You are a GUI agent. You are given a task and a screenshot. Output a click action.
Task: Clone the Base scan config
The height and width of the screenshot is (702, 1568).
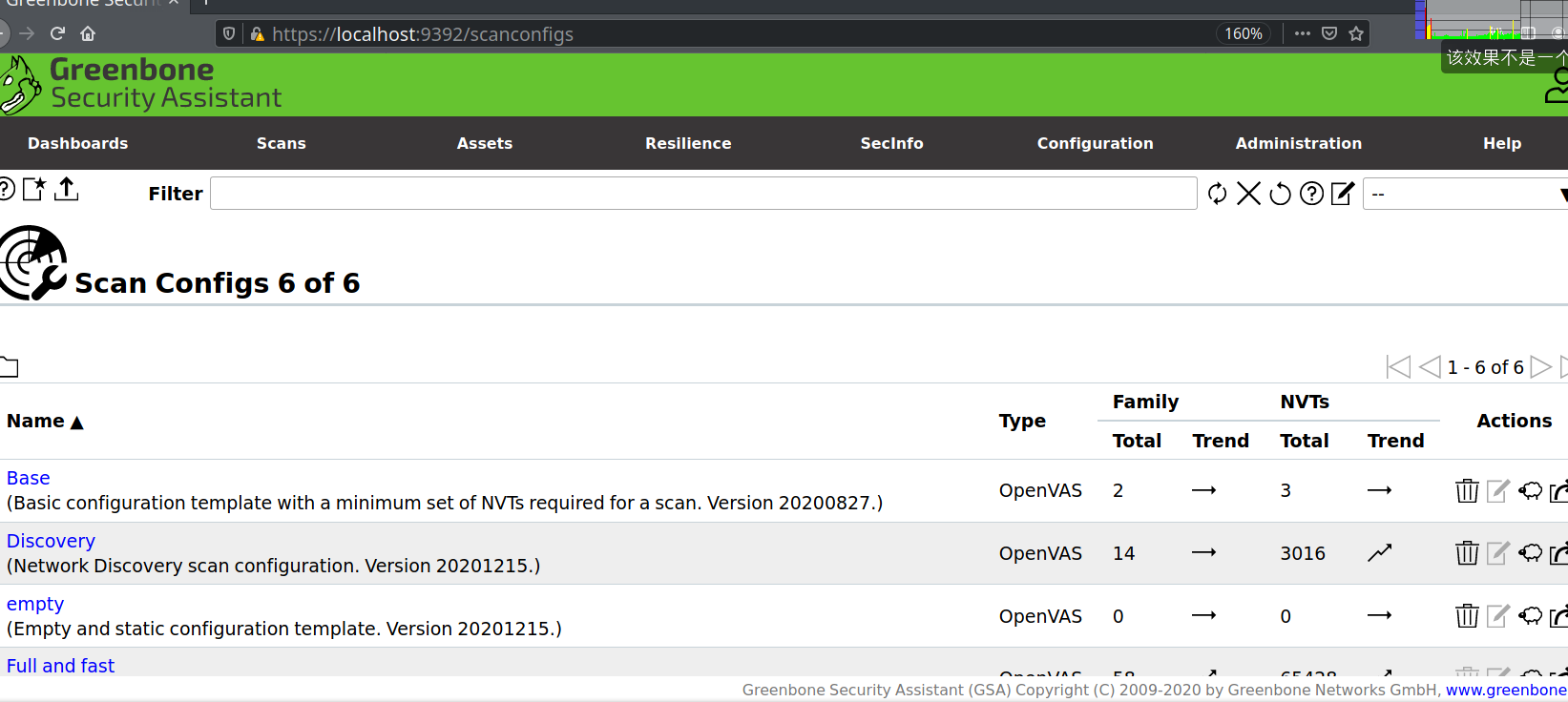pyautogui.click(x=1530, y=490)
